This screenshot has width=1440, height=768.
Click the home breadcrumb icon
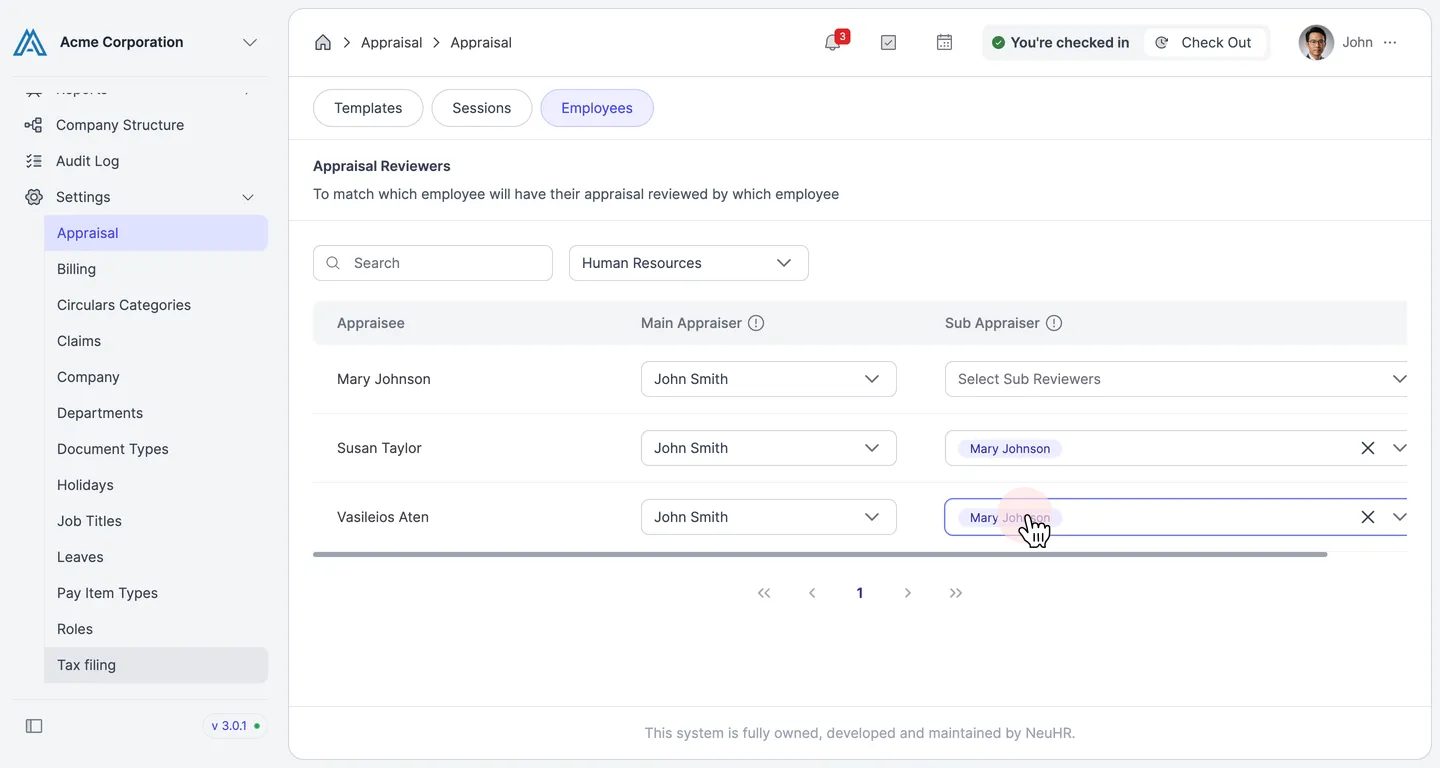pyautogui.click(x=323, y=42)
